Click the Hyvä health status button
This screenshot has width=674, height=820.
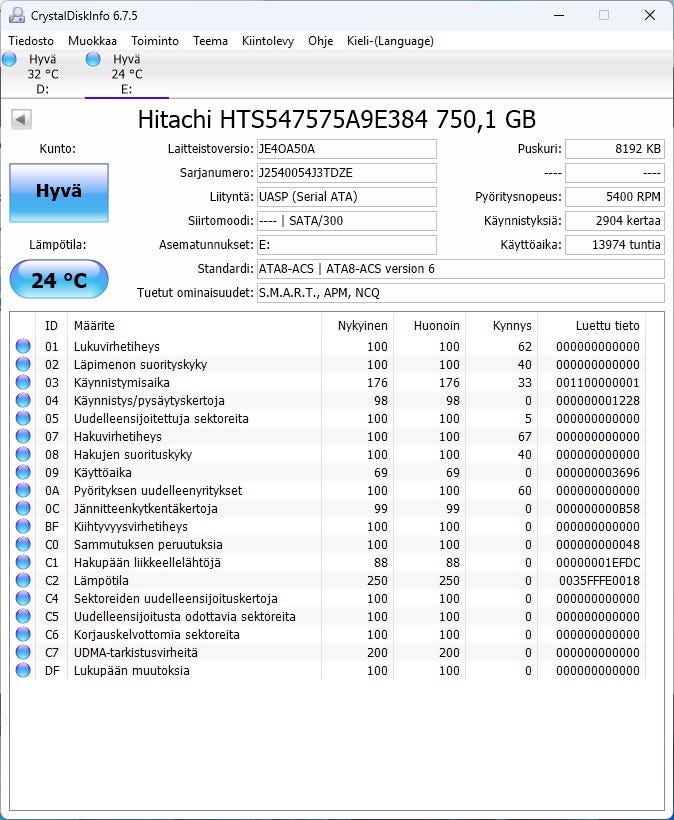click(59, 192)
